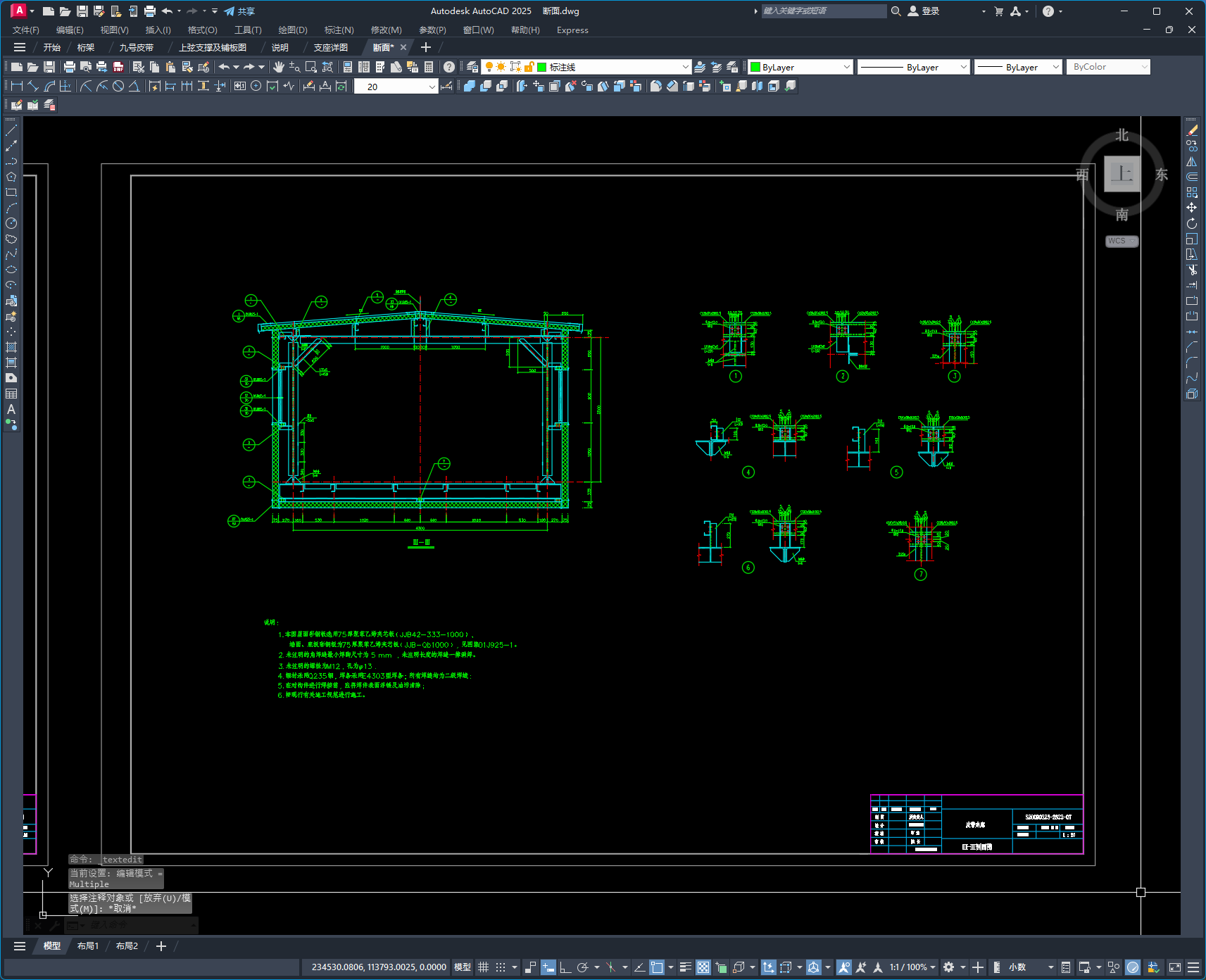Screen dimensions: 1206x980
Task: Select the Table draw tool
Action: (x=11, y=394)
